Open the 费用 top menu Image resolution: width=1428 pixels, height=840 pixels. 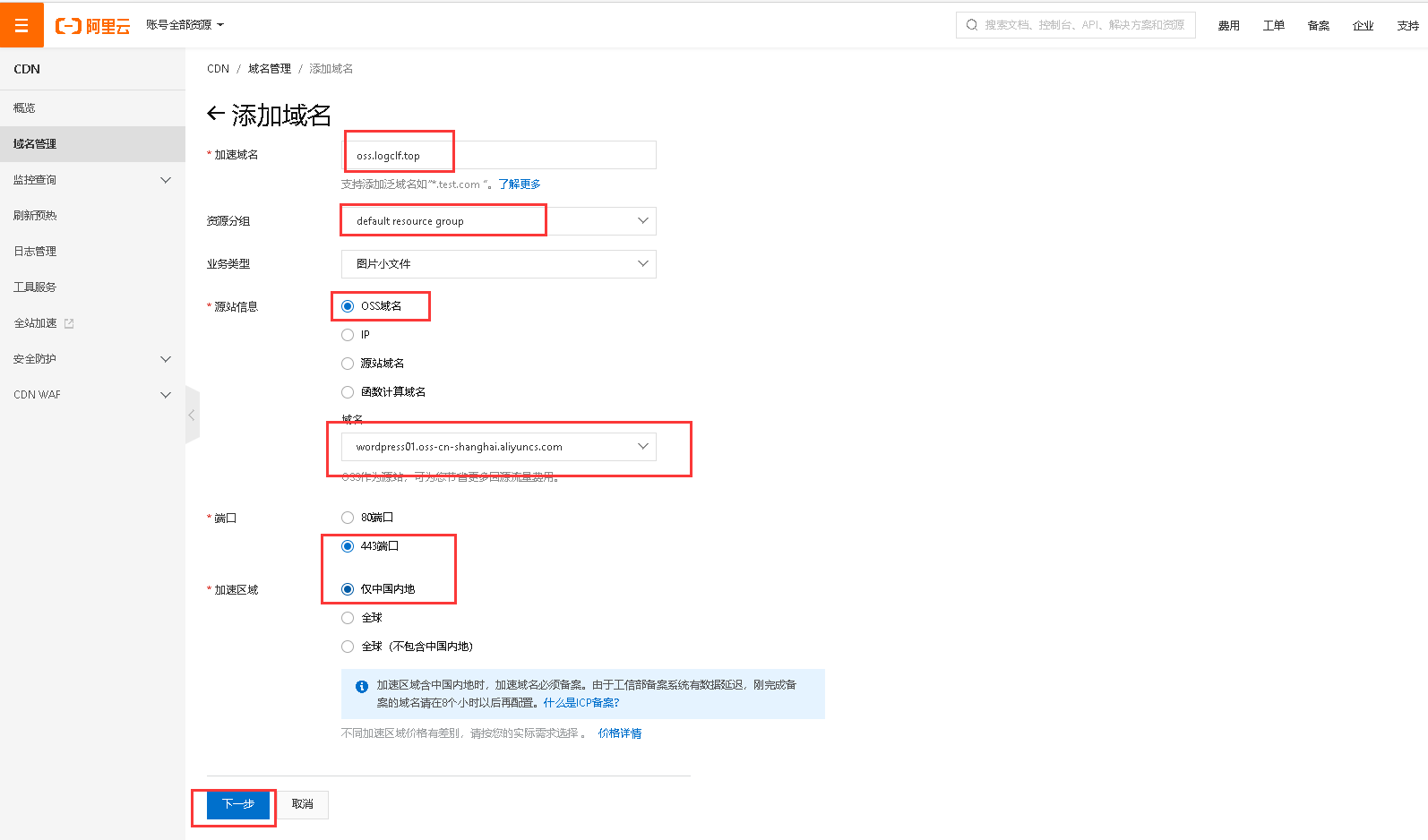(x=1229, y=26)
